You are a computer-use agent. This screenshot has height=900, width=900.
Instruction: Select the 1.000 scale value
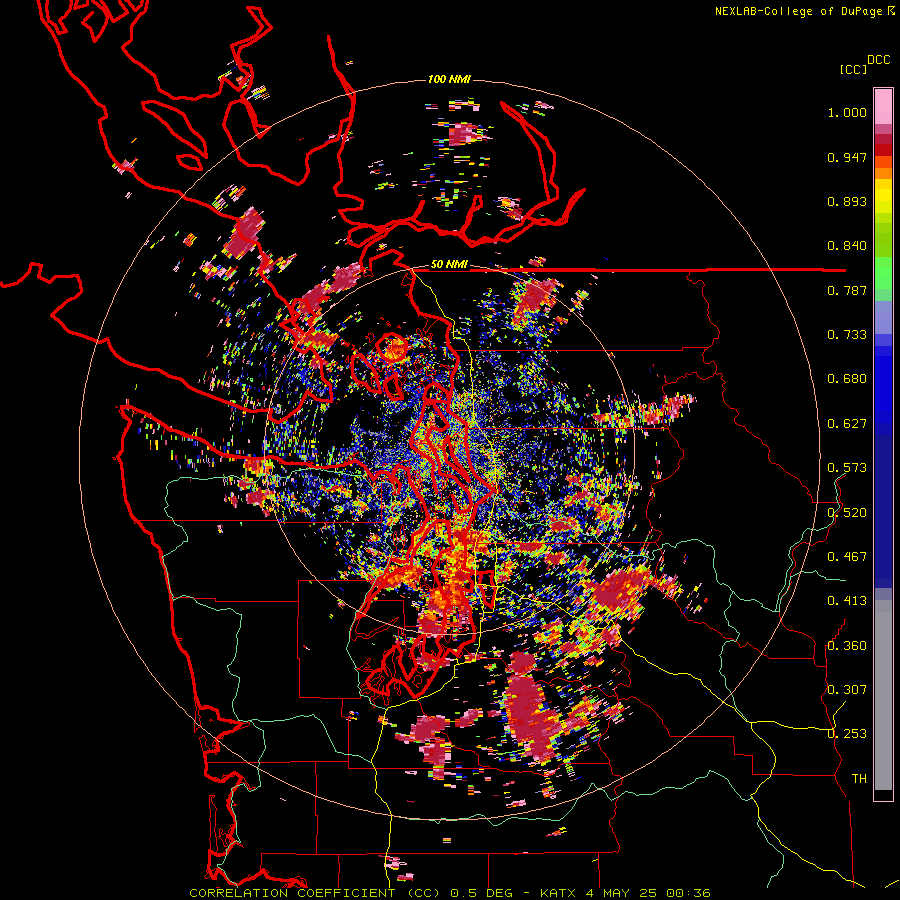[x=847, y=112]
